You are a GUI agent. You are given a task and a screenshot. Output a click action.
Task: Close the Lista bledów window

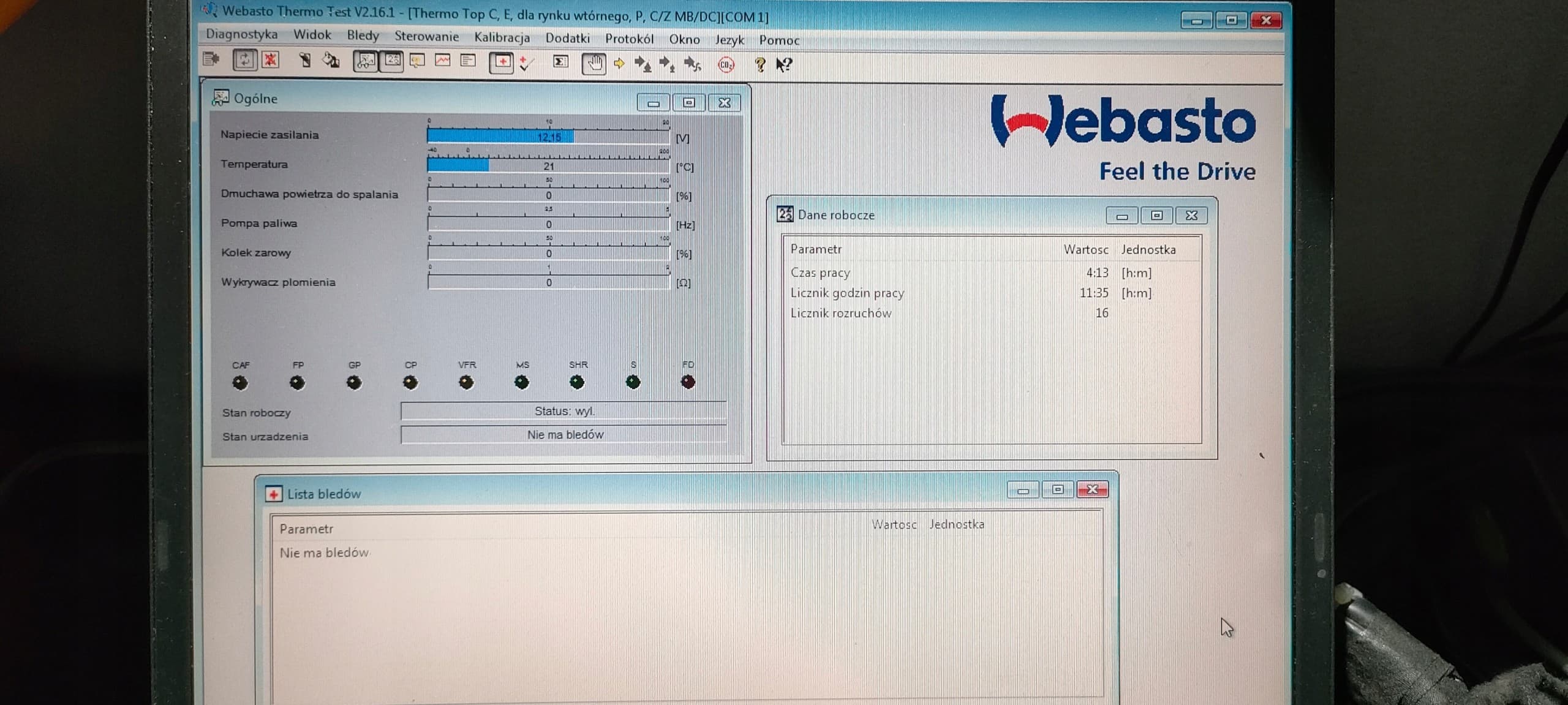[x=1092, y=489]
